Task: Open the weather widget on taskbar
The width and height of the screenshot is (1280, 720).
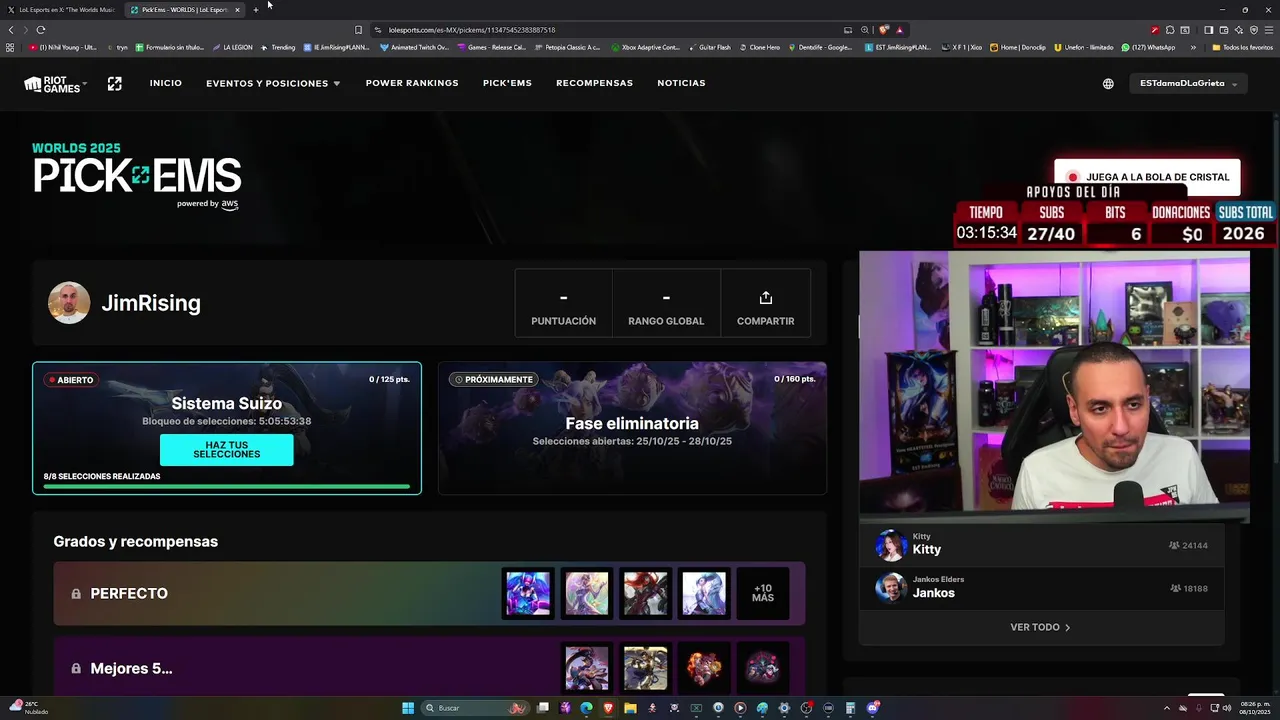Action: click(28, 708)
